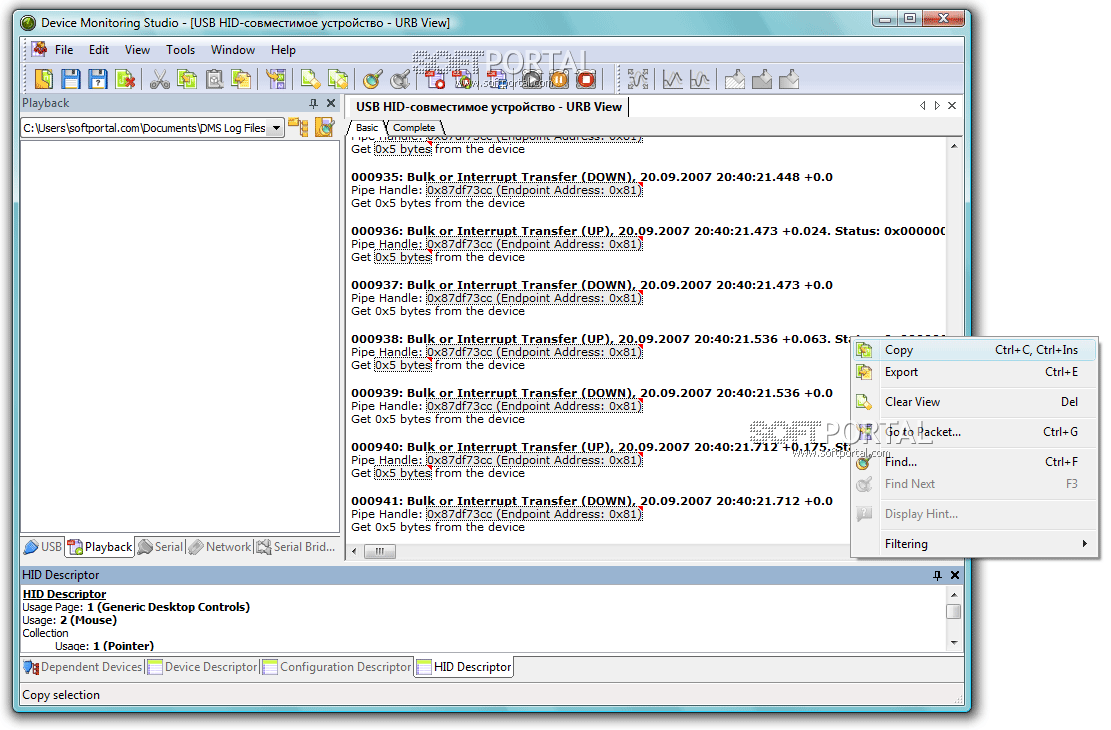Image resolution: width=1111 pixels, height=730 pixels.
Task: Click the Export toolbar icon after the clipboard
Action: (x=242, y=79)
